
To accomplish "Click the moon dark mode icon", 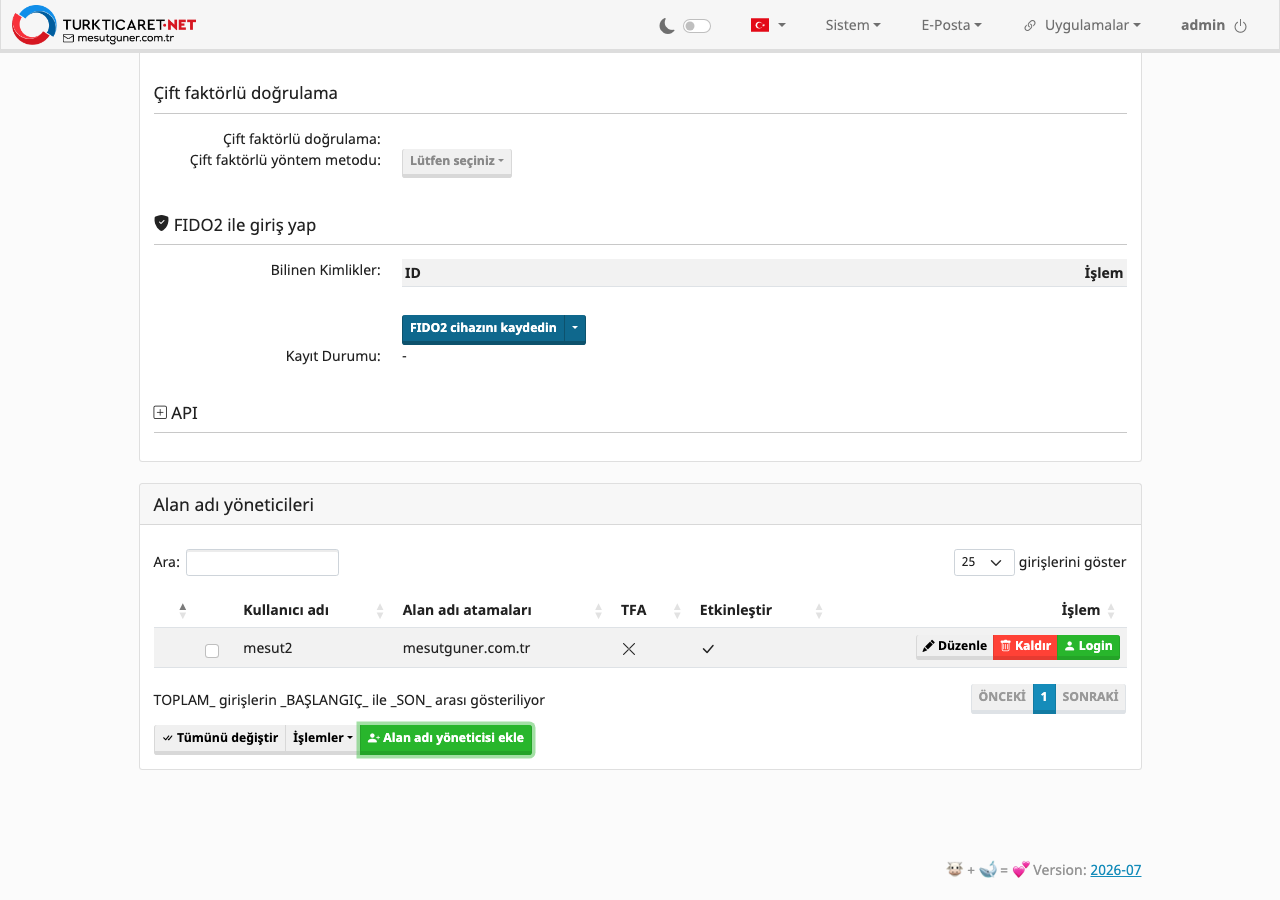I will point(667,26).
